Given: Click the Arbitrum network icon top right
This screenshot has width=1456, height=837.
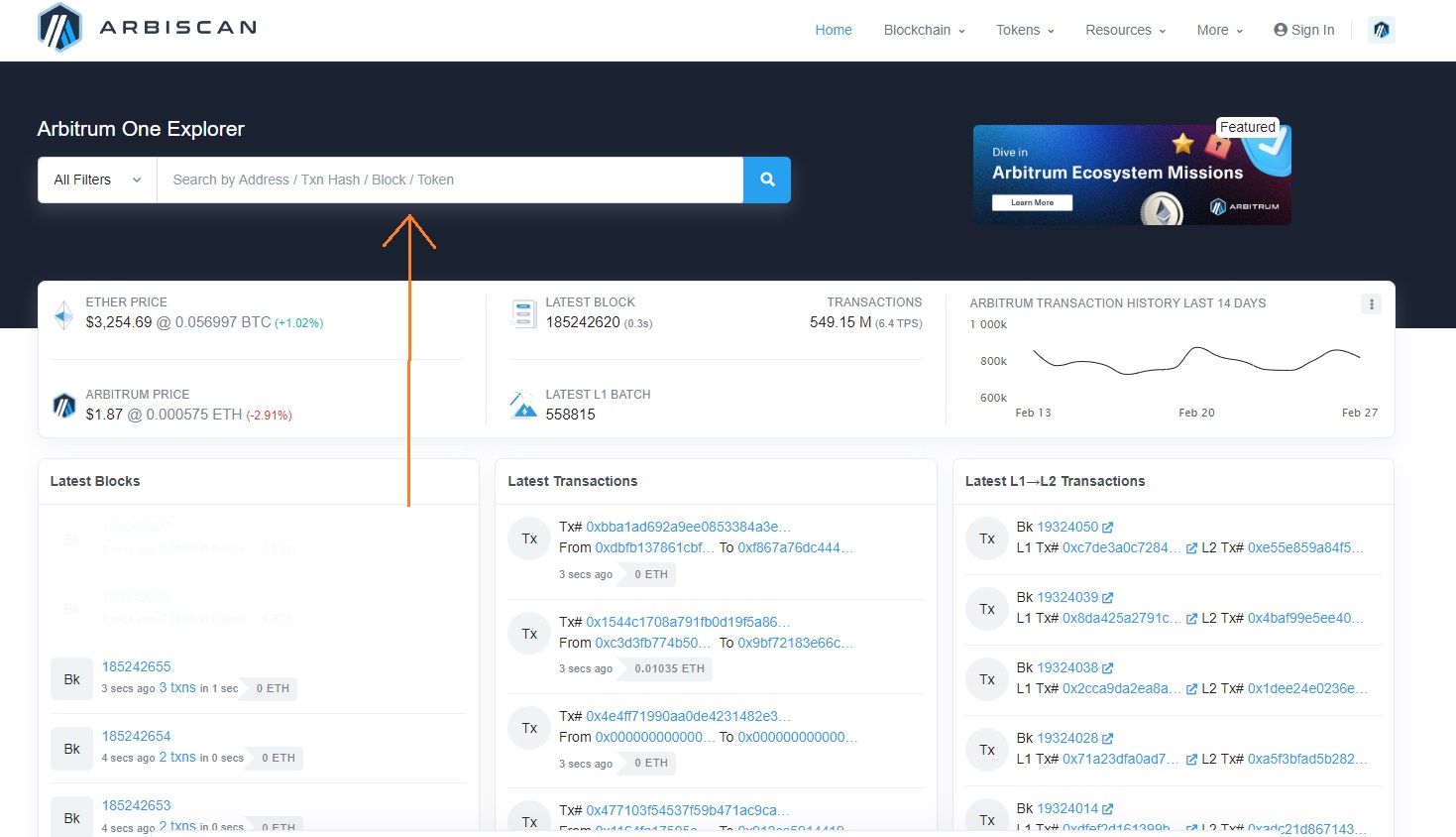Looking at the screenshot, I should click(x=1381, y=30).
